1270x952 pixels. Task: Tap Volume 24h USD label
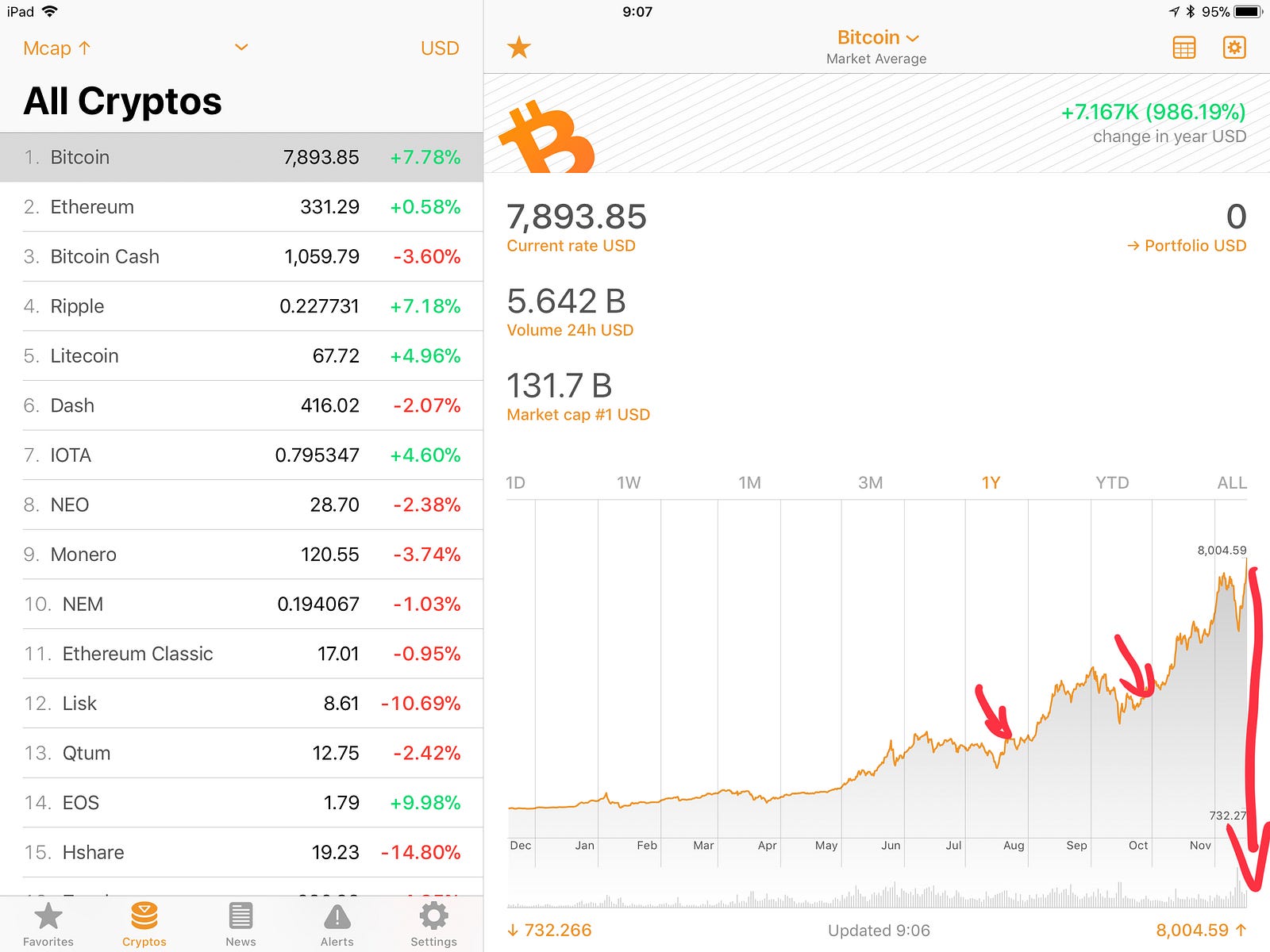tap(570, 330)
